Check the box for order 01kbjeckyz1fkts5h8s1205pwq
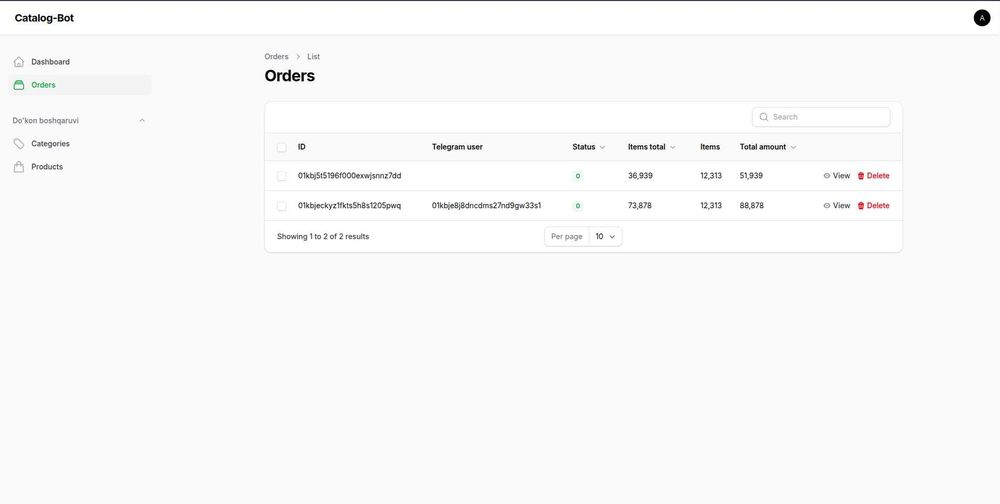Viewport: 1000px width, 504px height. [281, 205]
